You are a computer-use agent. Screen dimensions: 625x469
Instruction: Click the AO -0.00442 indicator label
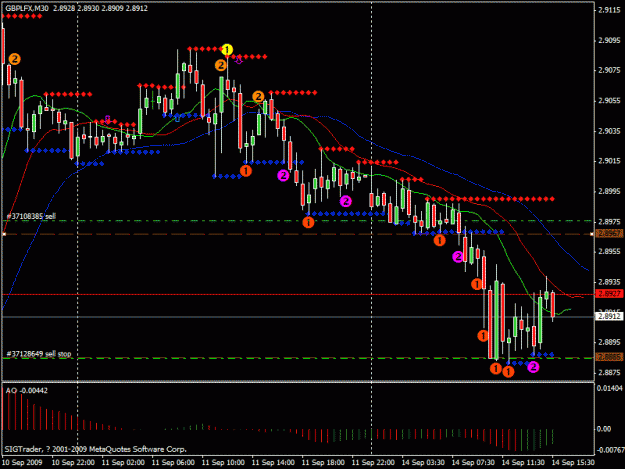(x=27, y=391)
